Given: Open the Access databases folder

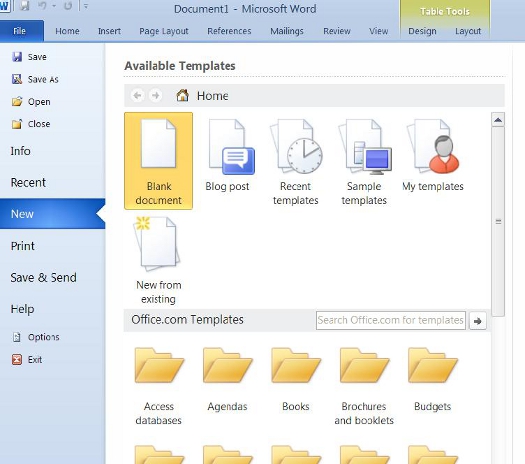Looking at the screenshot, I should (x=158, y=386).
